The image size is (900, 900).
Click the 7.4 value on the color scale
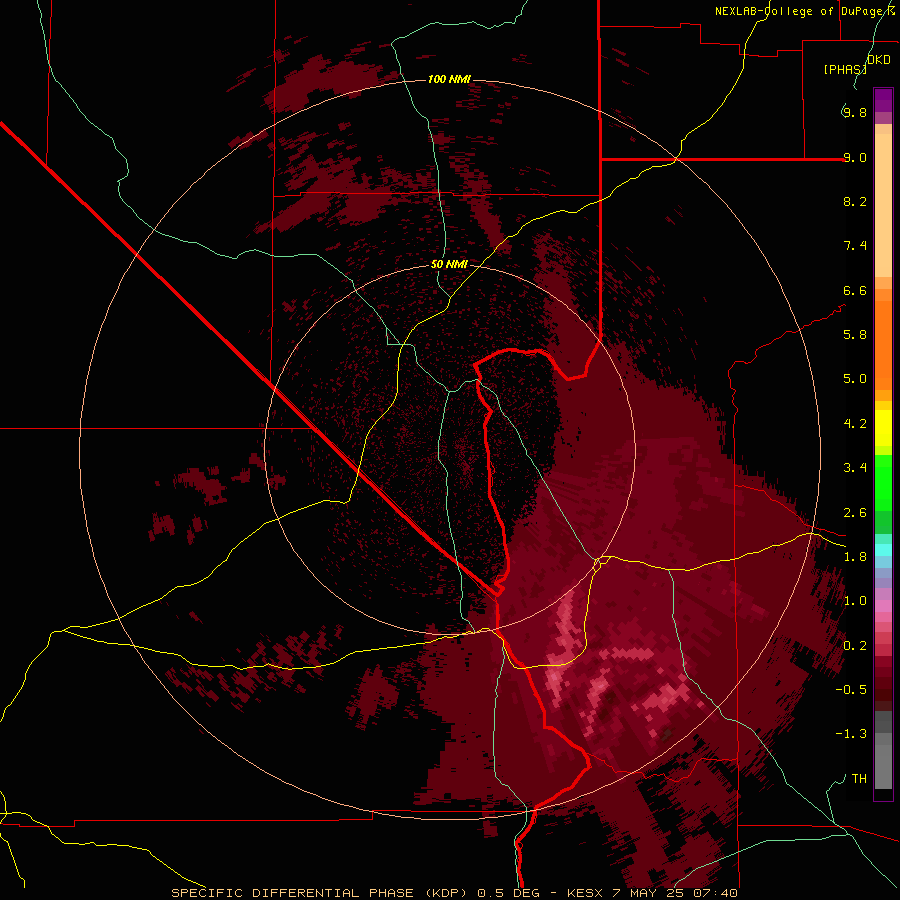tap(855, 246)
